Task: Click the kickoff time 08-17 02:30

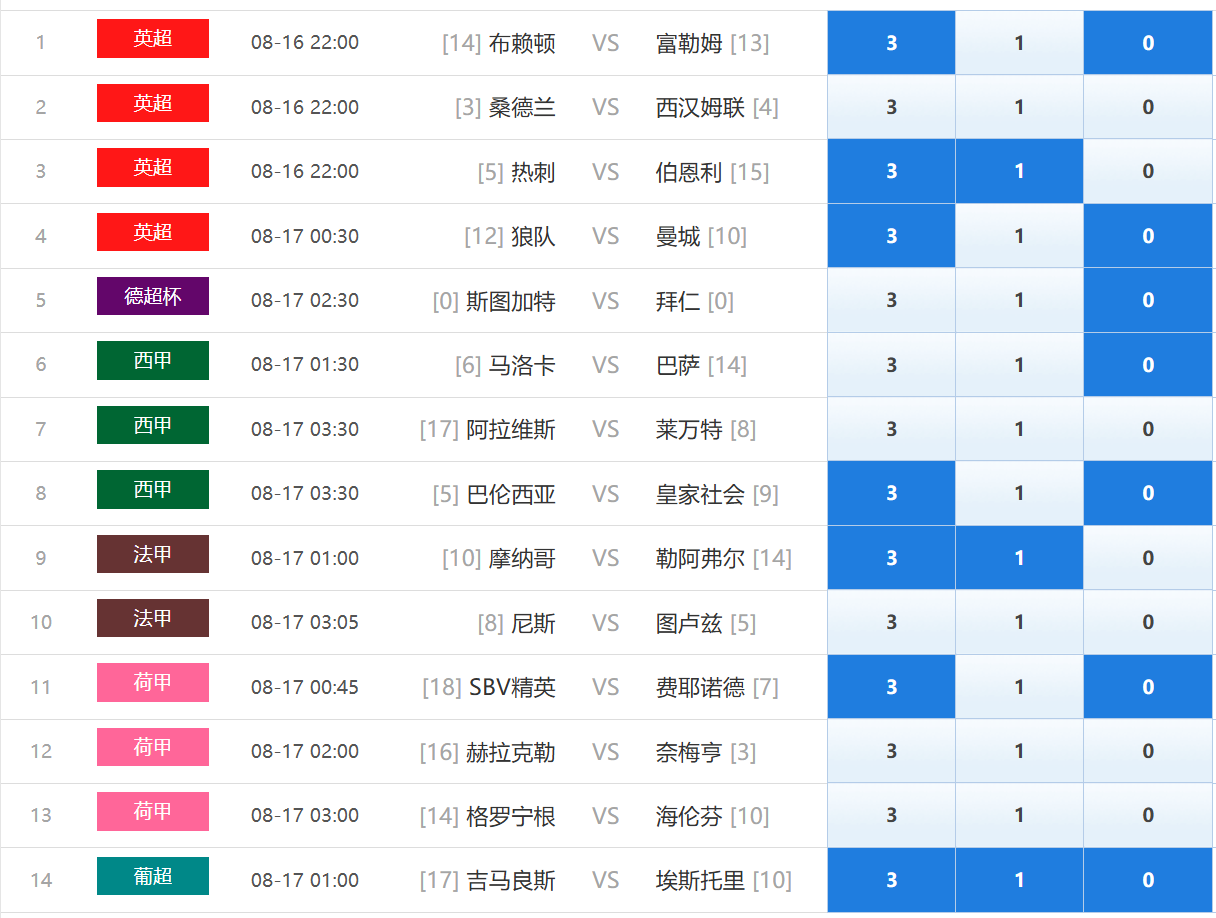Action: (305, 300)
